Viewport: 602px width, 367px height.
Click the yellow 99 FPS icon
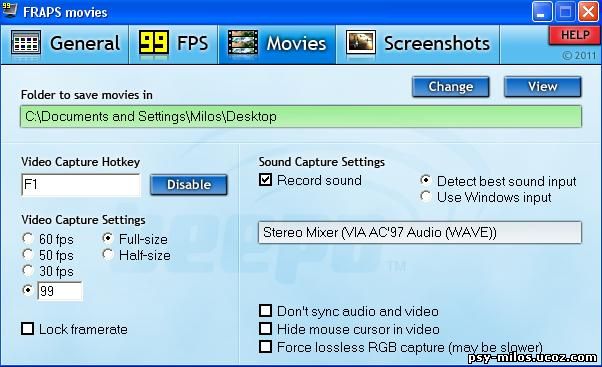pyautogui.click(x=154, y=43)
